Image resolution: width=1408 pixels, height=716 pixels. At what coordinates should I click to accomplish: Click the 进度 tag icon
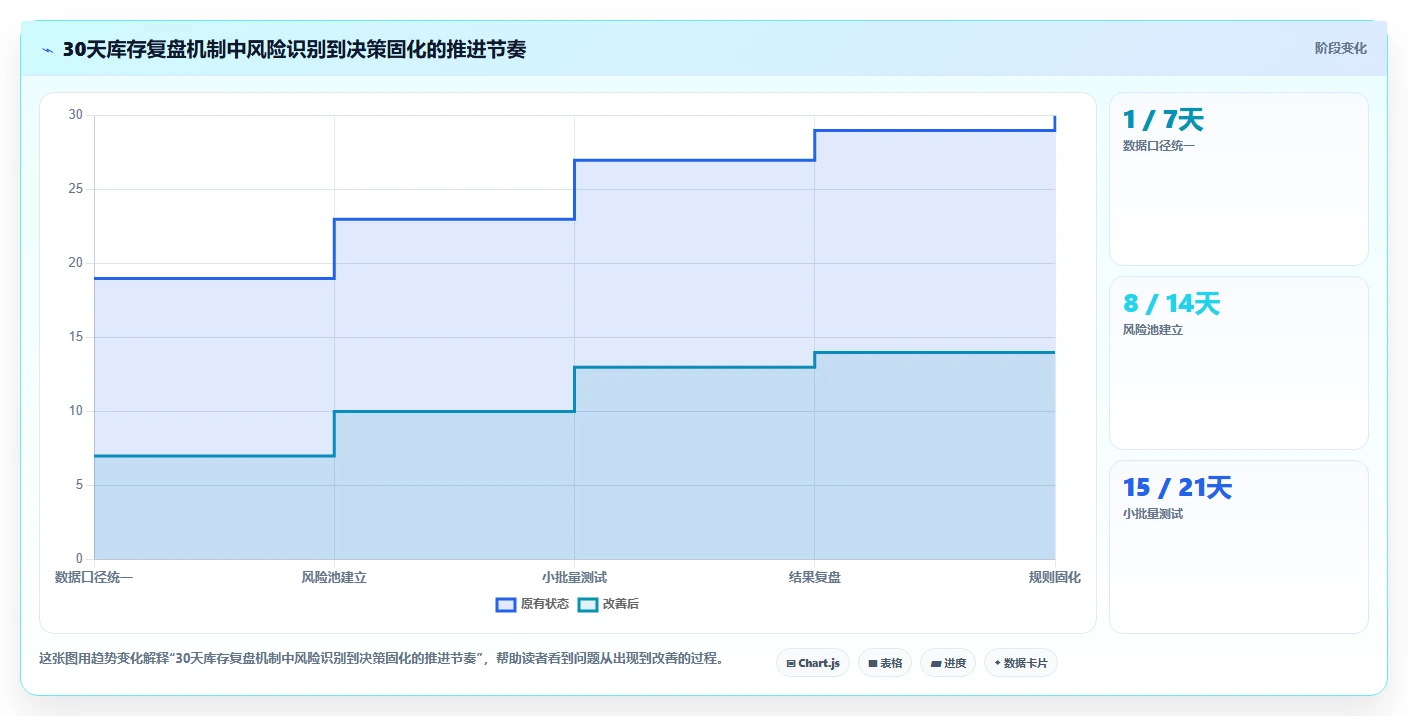click(x=935, y=663)
